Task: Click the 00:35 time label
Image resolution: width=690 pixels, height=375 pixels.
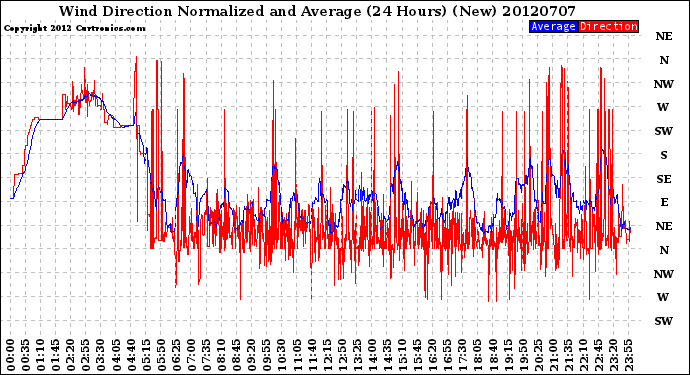Action: click(x=26, y=355)
